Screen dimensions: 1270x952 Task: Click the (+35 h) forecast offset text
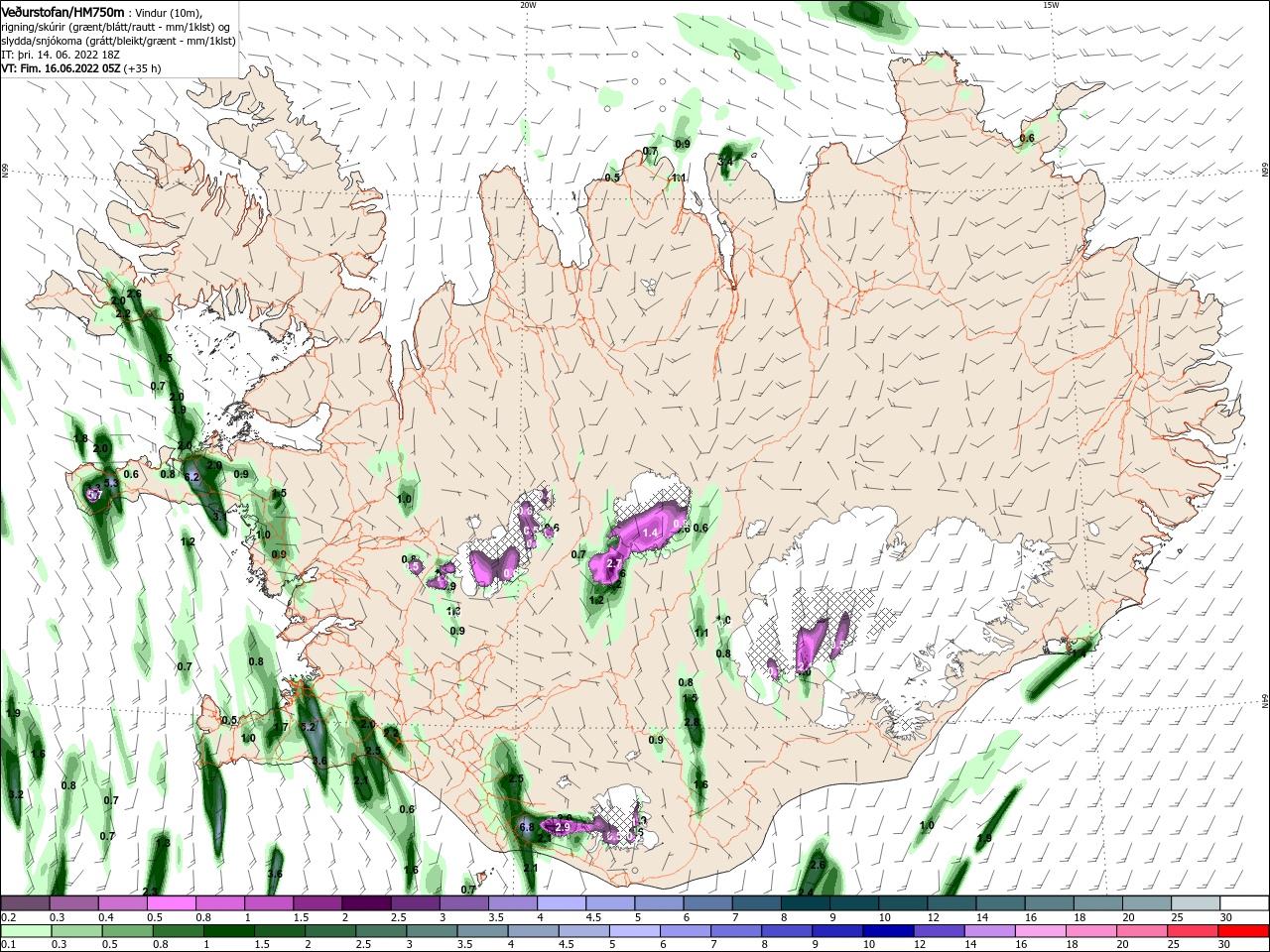[x=142, y=69]
